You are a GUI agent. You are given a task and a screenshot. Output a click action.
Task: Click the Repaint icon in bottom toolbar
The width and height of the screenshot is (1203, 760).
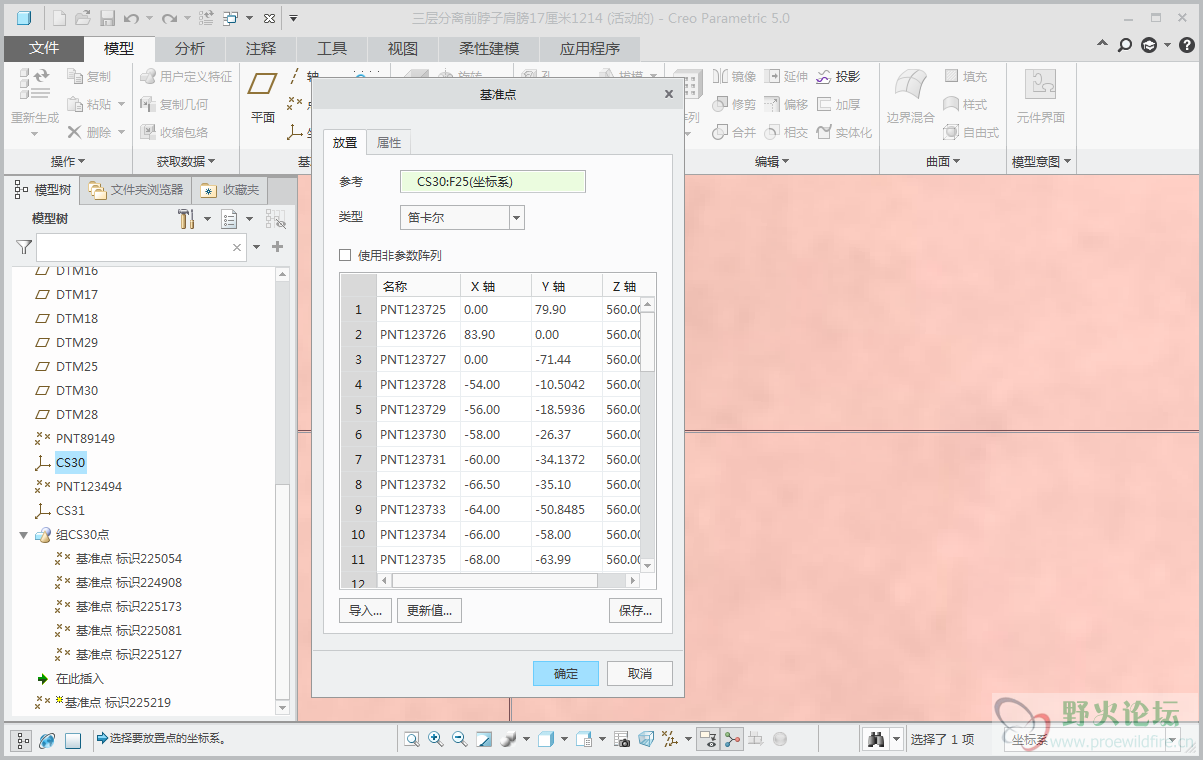tap(484, 740)
